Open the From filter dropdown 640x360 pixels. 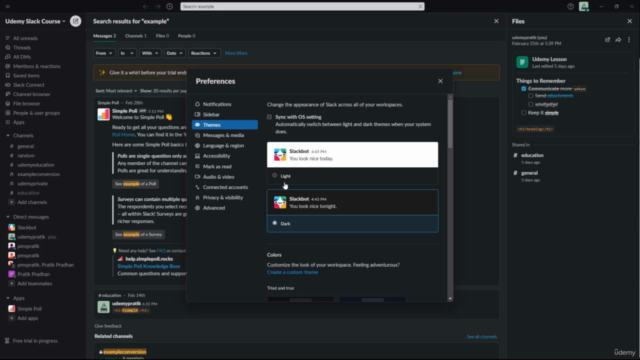104,53
